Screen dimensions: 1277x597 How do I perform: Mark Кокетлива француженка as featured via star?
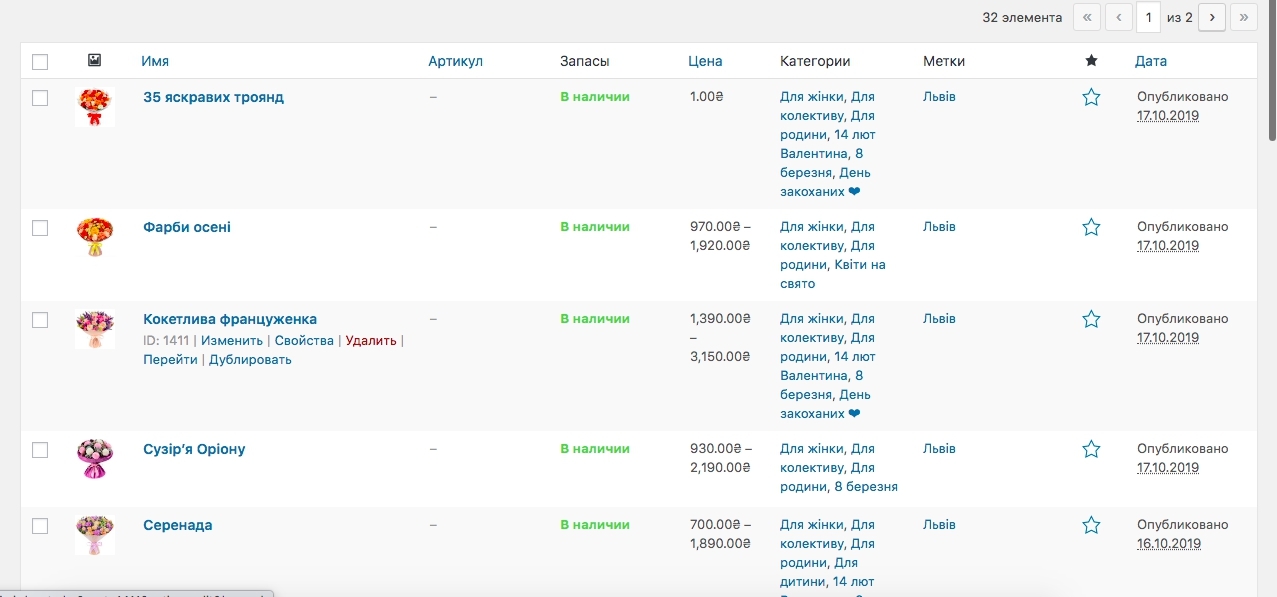pyautogui.click(x=1091, y=319)
